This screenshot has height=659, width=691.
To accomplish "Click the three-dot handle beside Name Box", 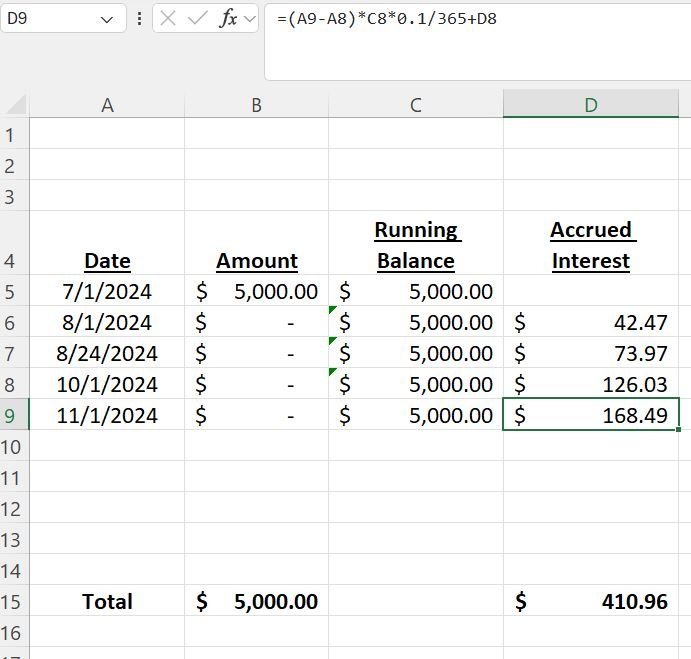I will [x=139, y=19].
